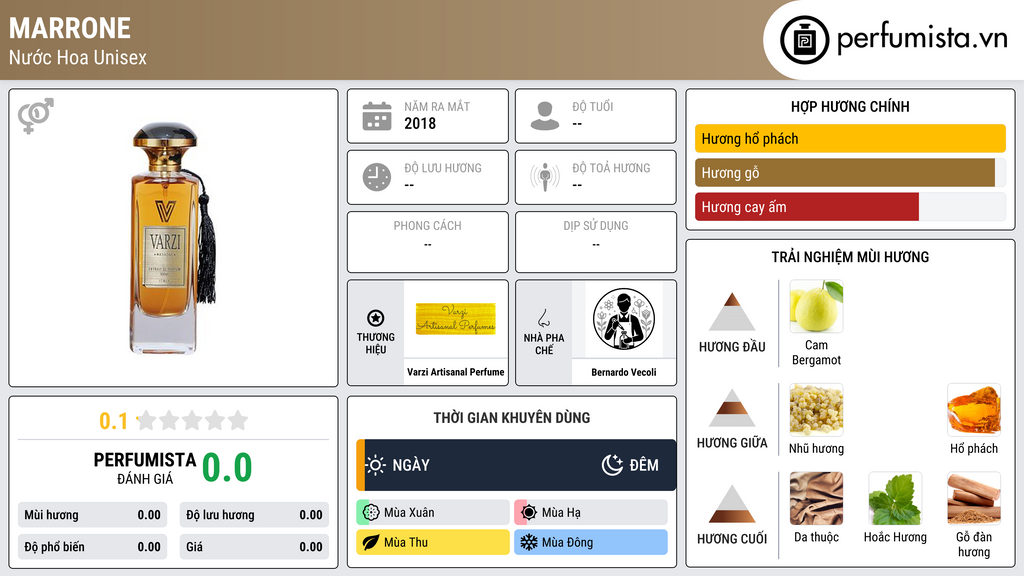Click the Mùi hương score row
Viewport: 1024px width, 576px height.
tap(92, 515)
